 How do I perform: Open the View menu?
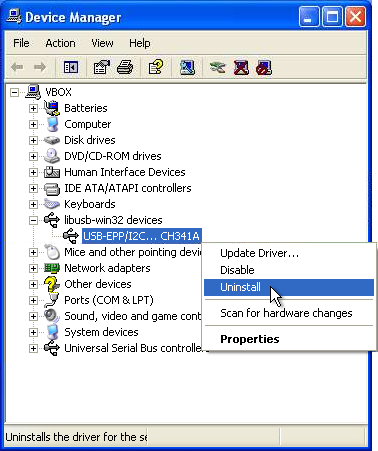pyautogui.click(x=102, y=43)
